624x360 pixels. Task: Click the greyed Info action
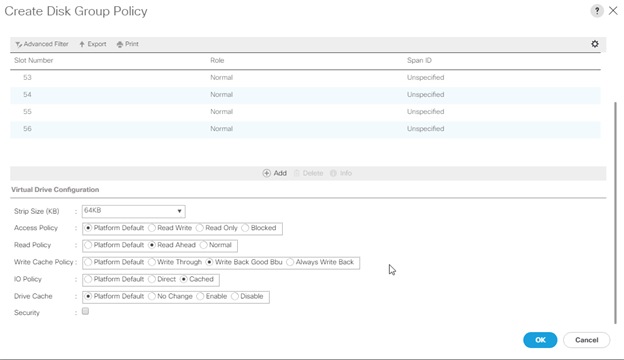[341, 173]
